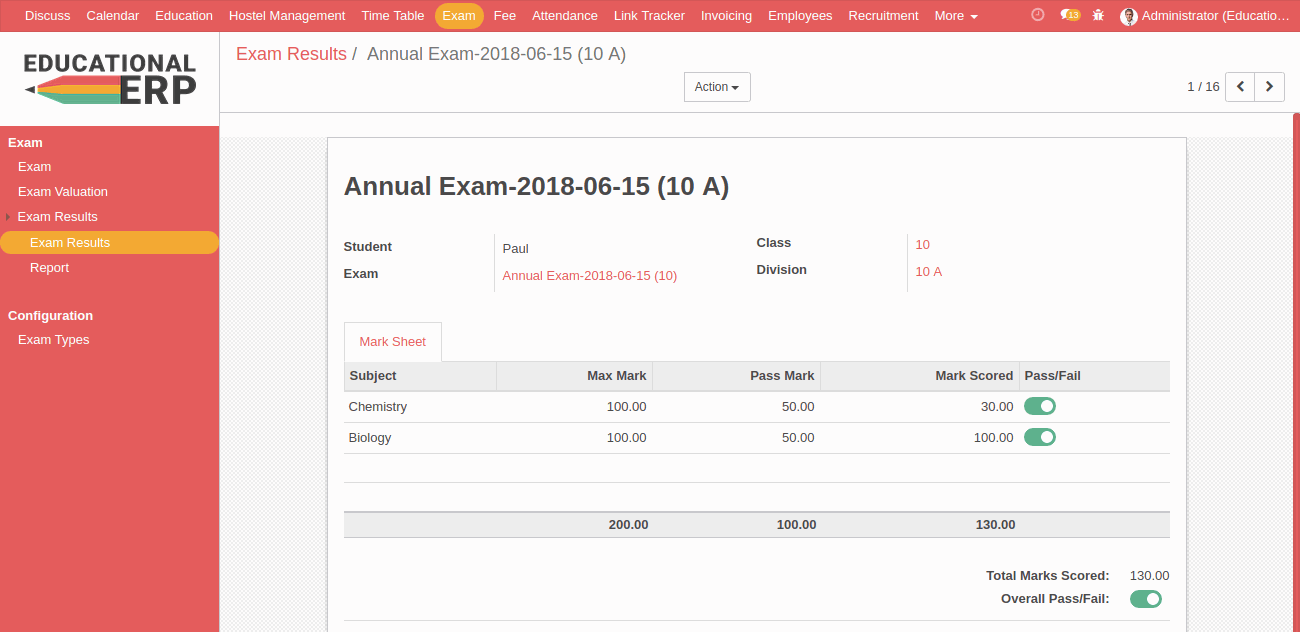Switch to the Mark Sheet tab

click(x=392, y=342)
